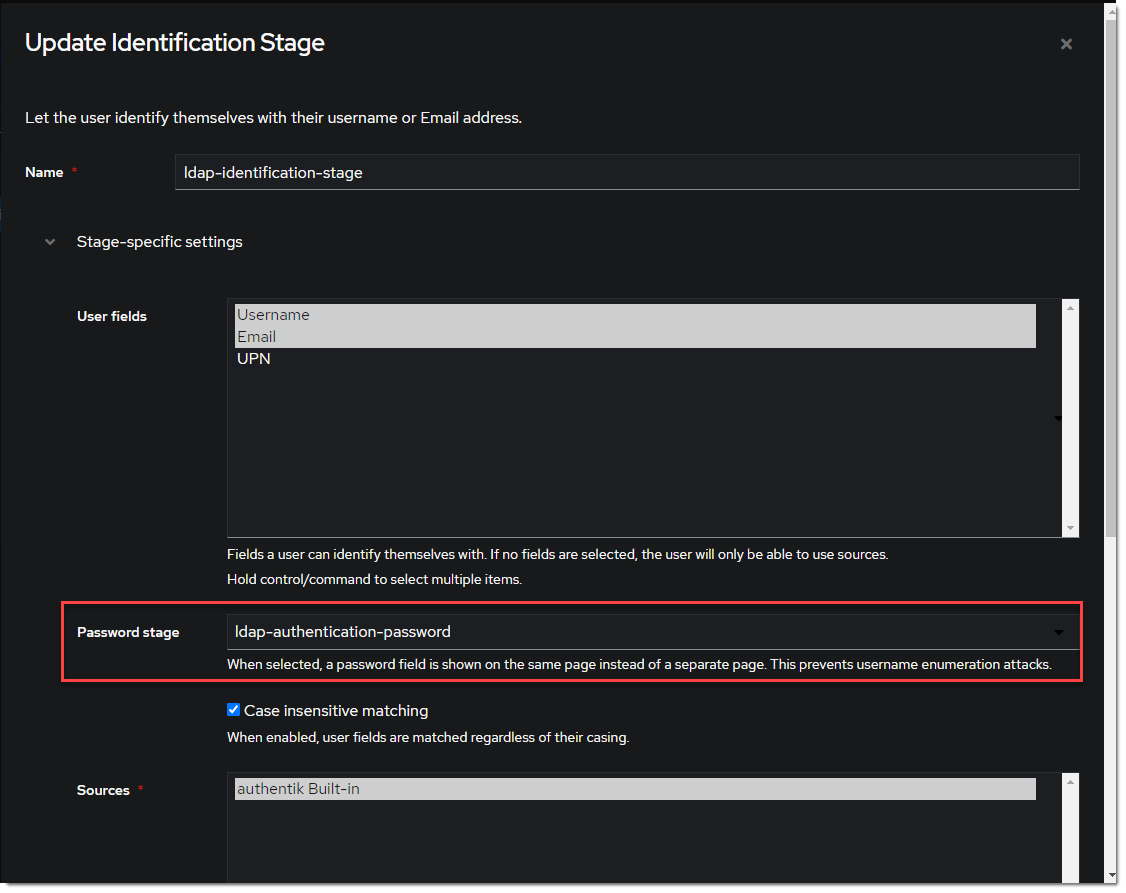Edit the ldap-identification-stage name text
This screenshot has height=893, width=1126.
click(x=273, y=172)
